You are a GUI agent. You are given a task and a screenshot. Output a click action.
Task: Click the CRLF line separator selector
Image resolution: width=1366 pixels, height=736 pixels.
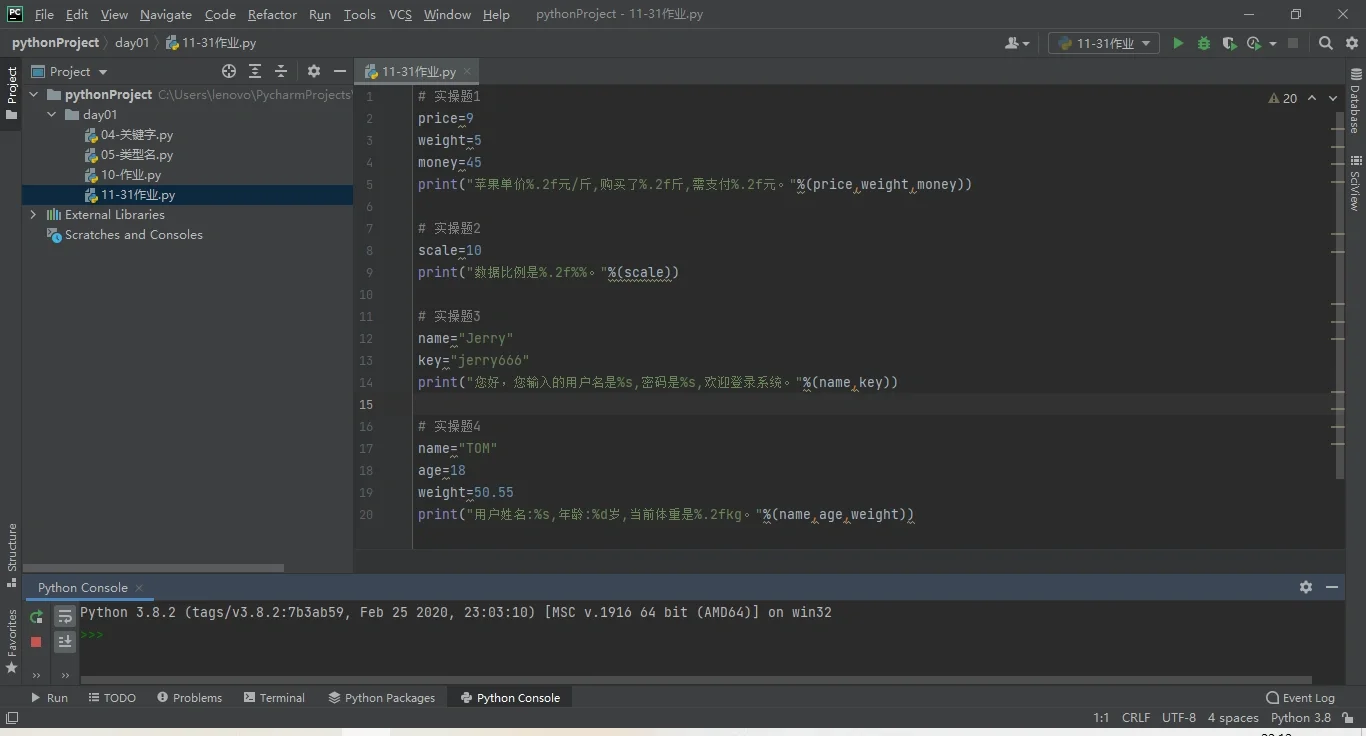(x=1136, y=717)
